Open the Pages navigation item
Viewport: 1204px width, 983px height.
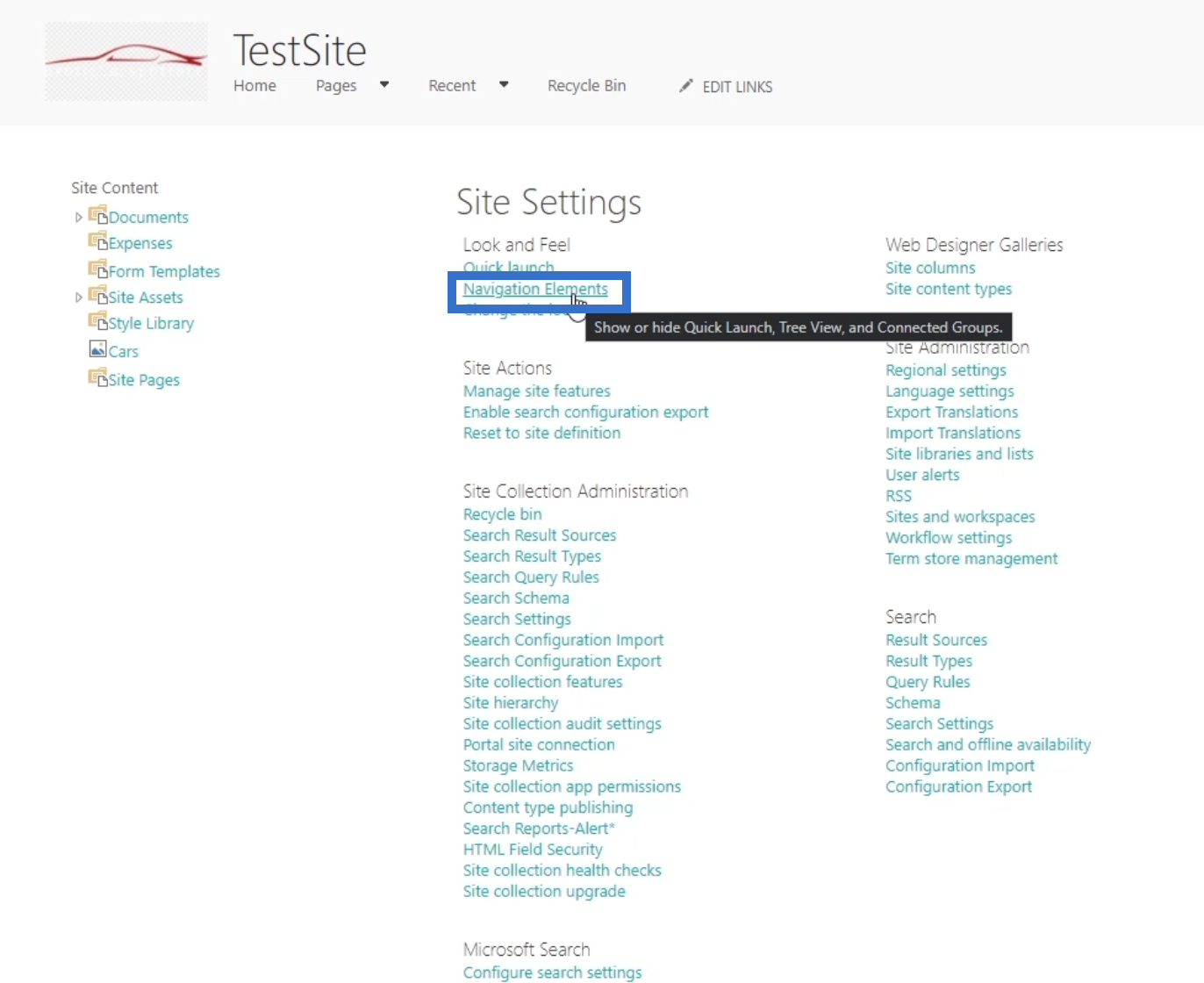[x=336, y=85]
